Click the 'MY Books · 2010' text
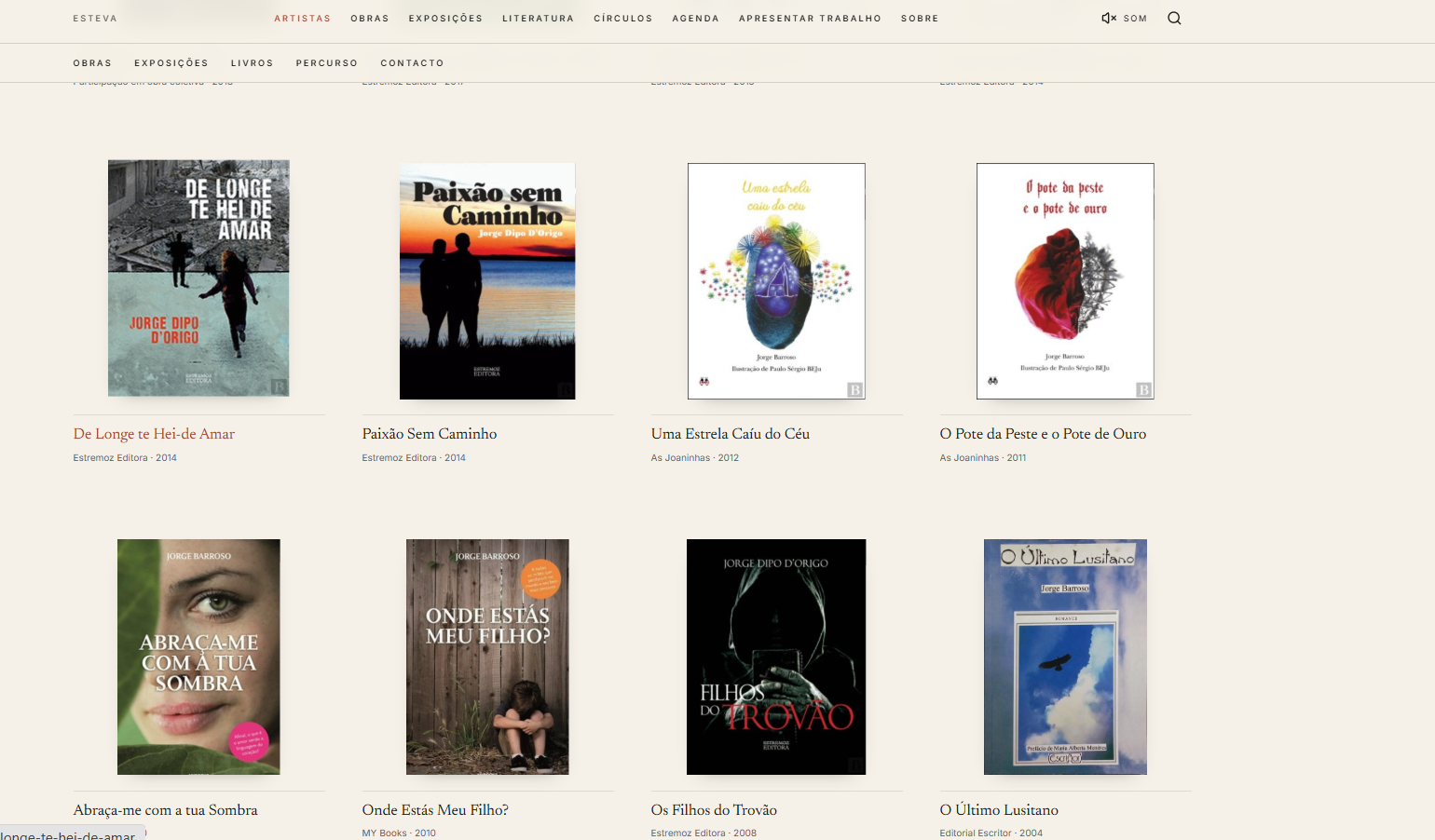This screenshot has height=840, width=1435. pyautogui.click(x=399, y=833)
